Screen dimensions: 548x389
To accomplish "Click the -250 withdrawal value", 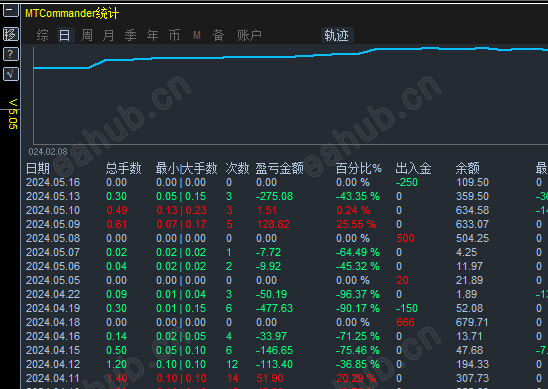I will pos(407,182).
